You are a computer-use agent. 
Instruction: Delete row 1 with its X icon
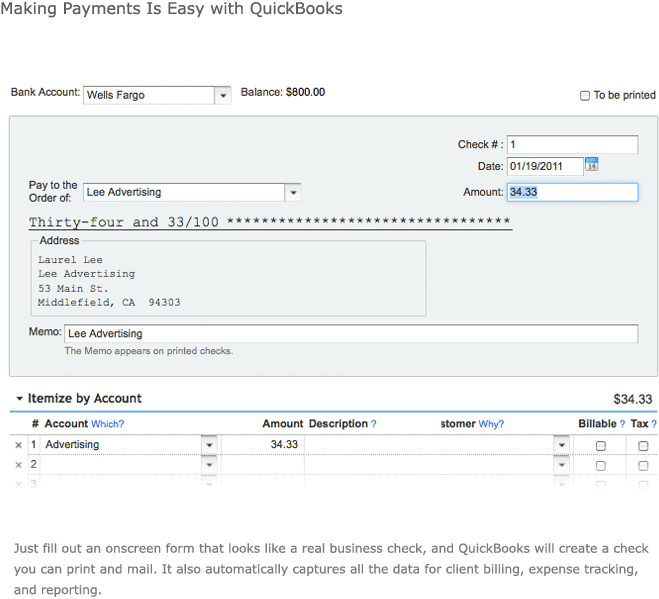pyautogui.click(x=18, y=445)
